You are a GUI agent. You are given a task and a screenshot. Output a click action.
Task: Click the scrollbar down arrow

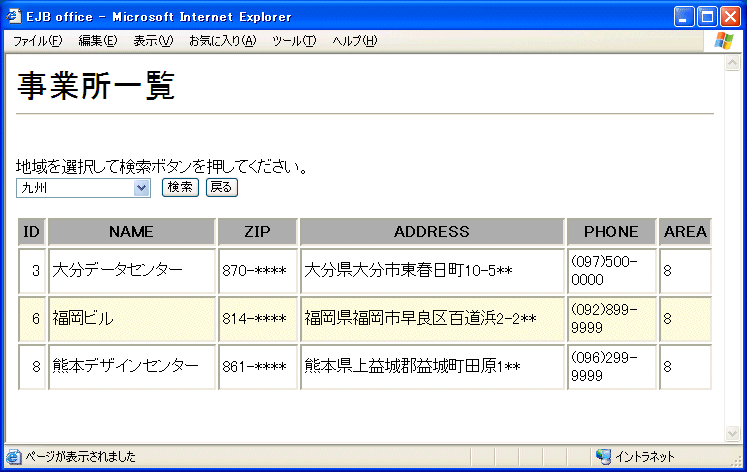tap(732, 433)
